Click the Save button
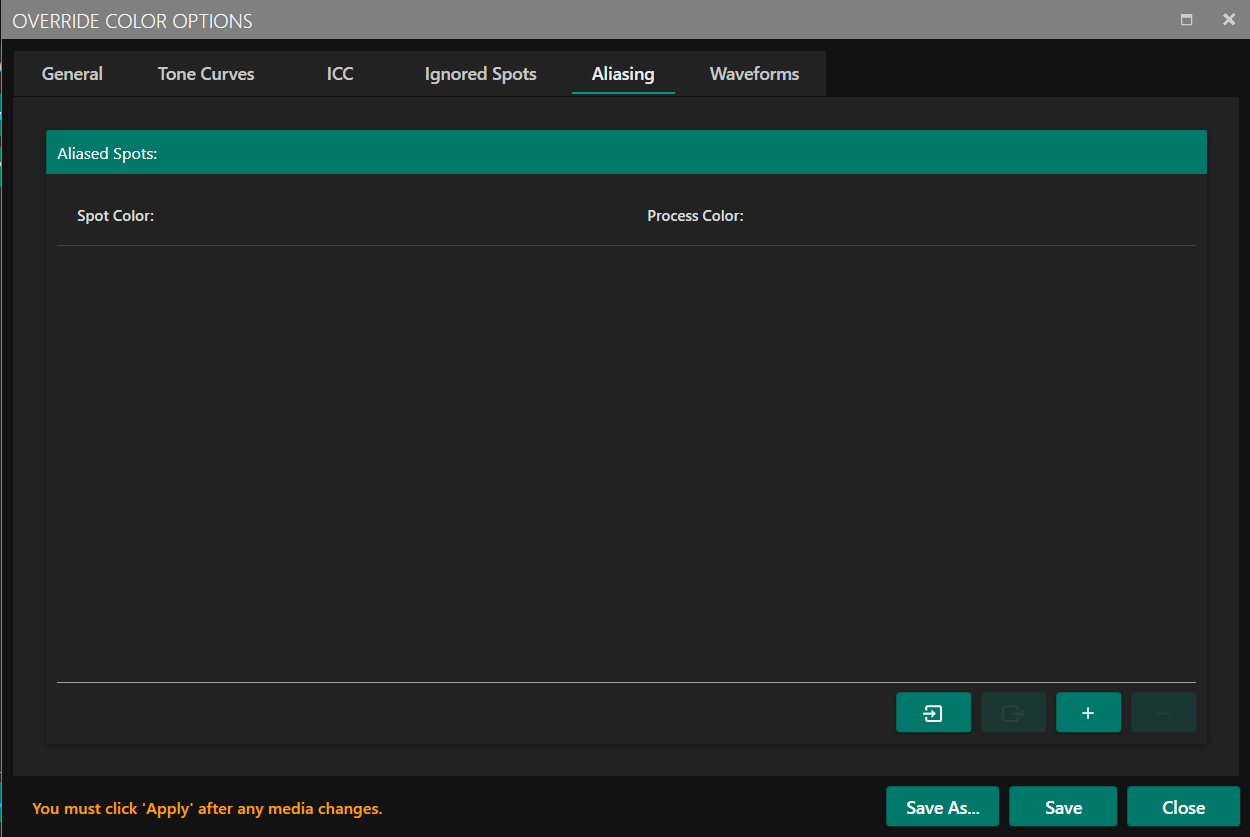The width and height of the screenshot is (1250, 837). click(1063, 807)
